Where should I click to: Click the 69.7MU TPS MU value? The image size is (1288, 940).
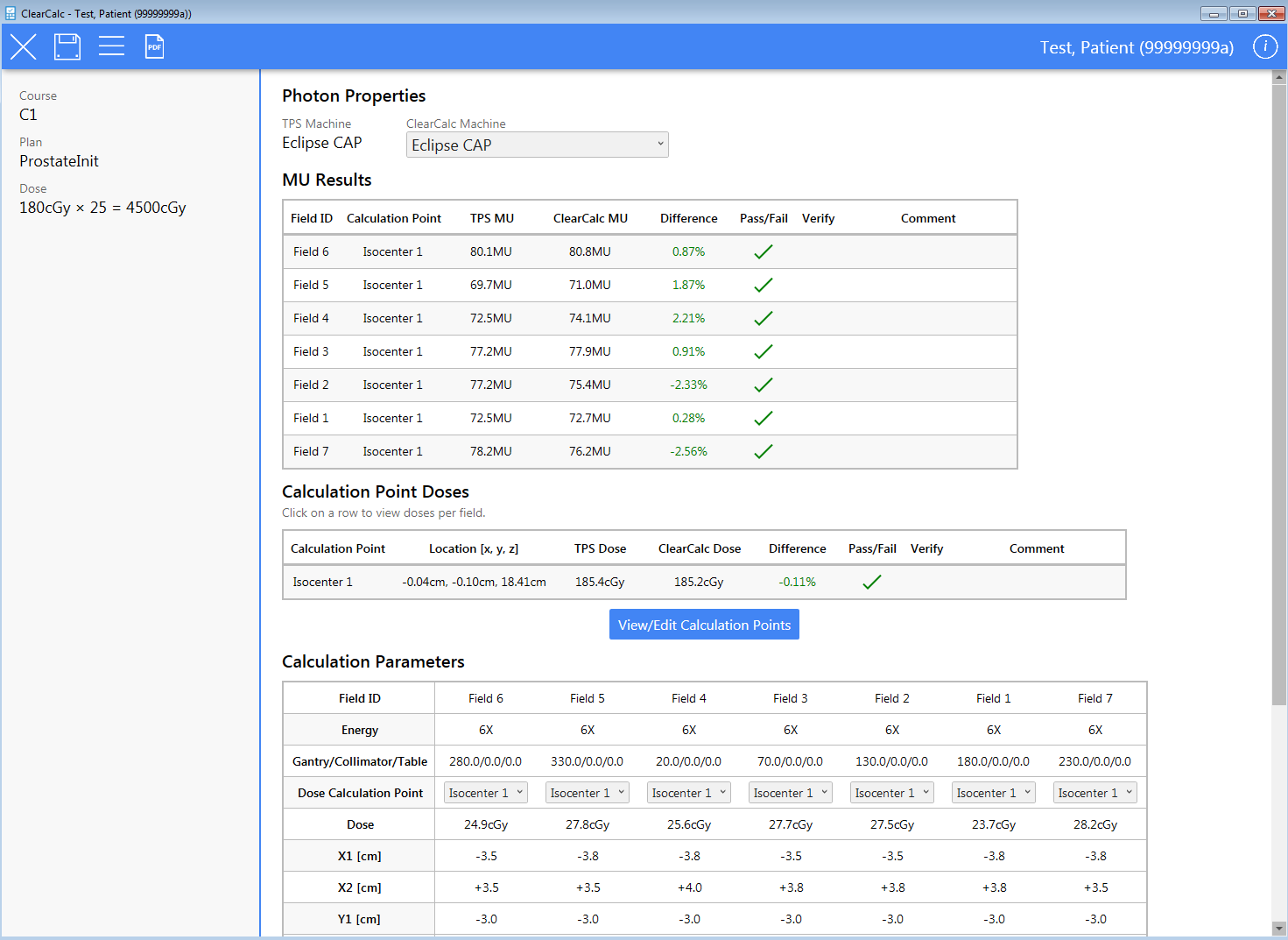(x=491, y=285)
